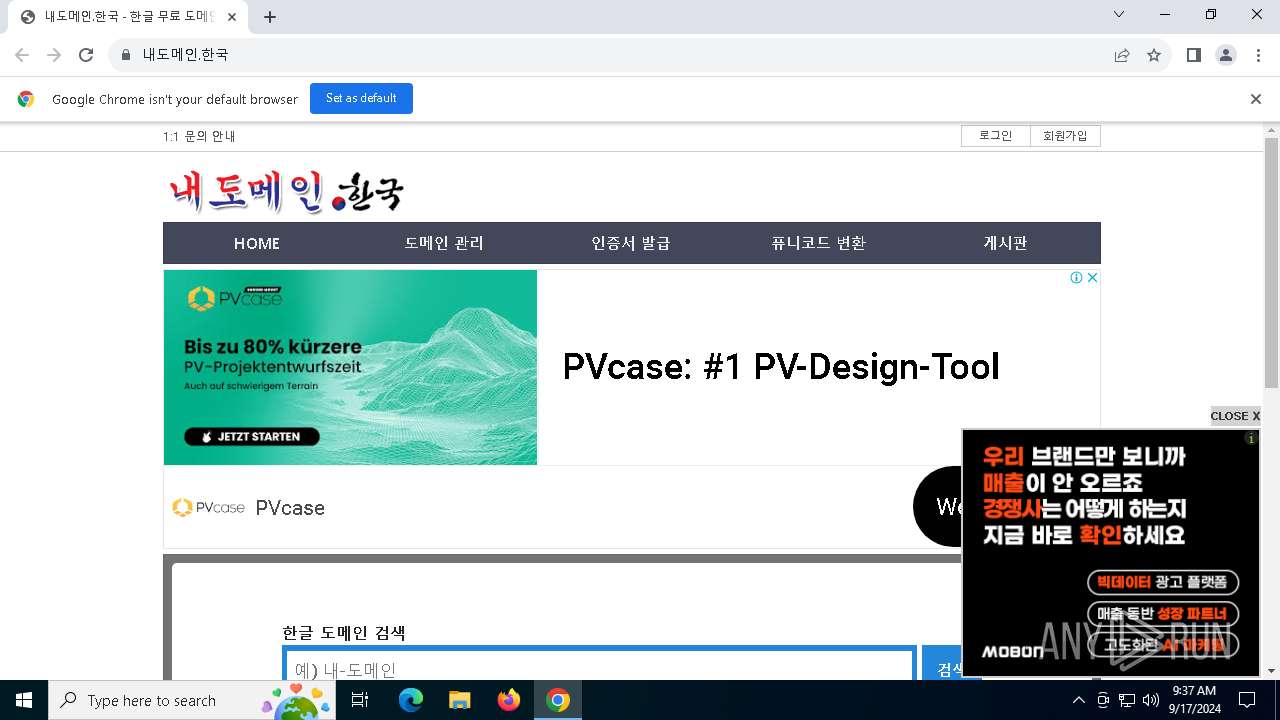Open the tab search chevron
This screenshot has height=720, width=1280.
[1119, 14]
